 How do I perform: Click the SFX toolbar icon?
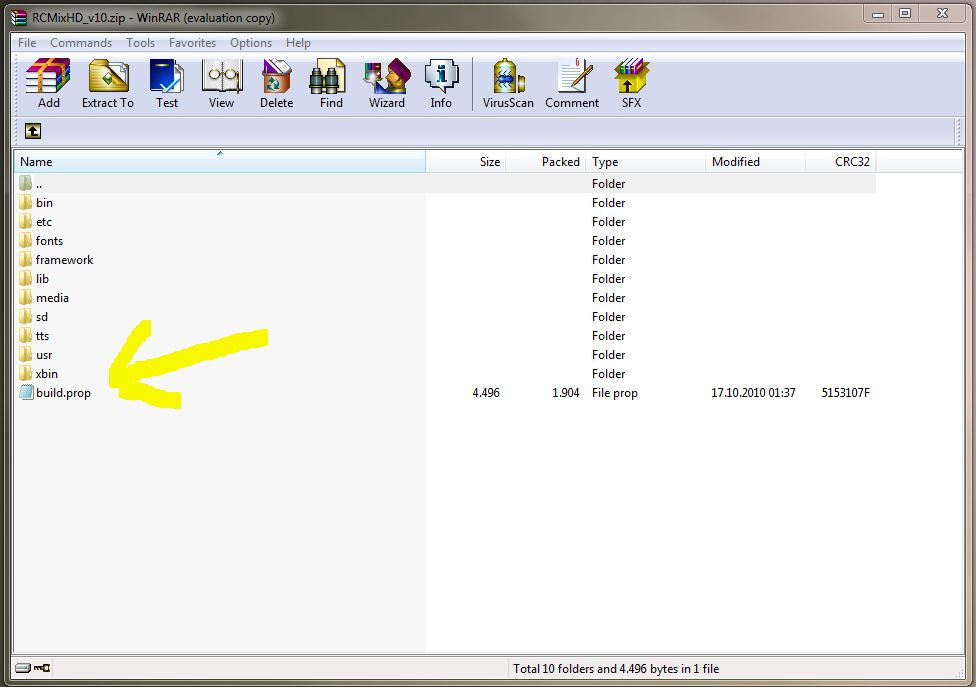coord(631,76)
